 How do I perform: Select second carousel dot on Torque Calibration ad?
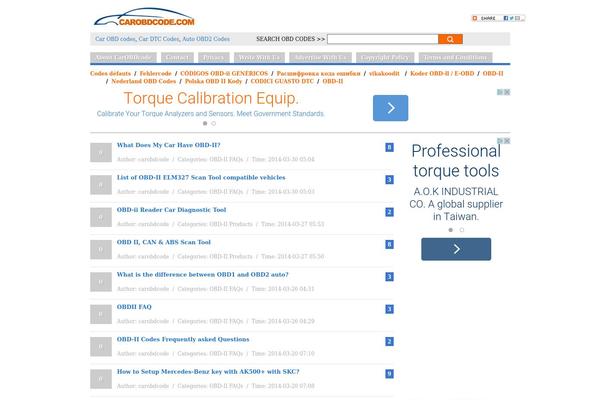pyautogui.click(x=214, y=123)
